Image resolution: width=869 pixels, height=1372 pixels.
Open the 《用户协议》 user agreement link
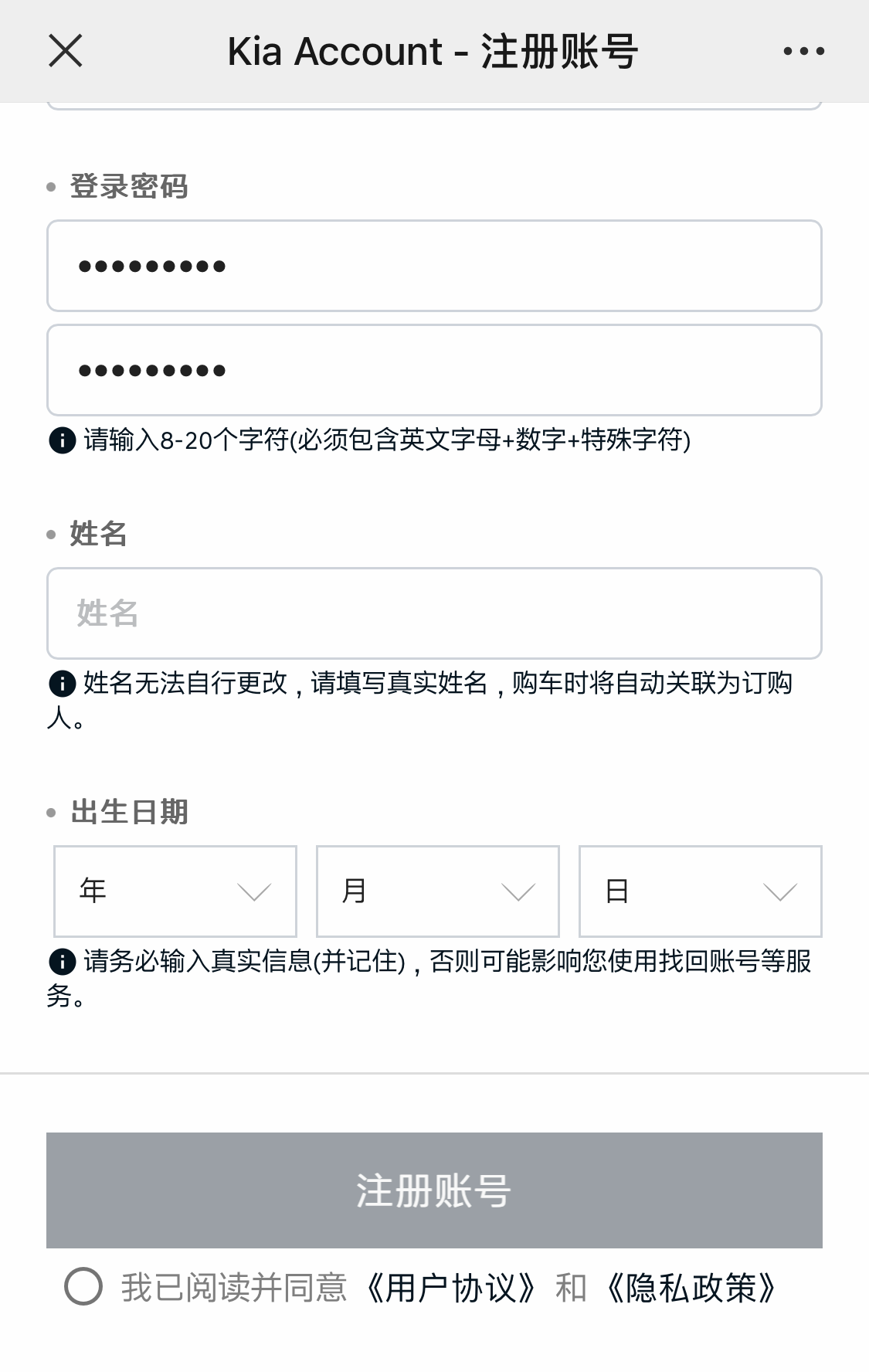coord(450,1288)
